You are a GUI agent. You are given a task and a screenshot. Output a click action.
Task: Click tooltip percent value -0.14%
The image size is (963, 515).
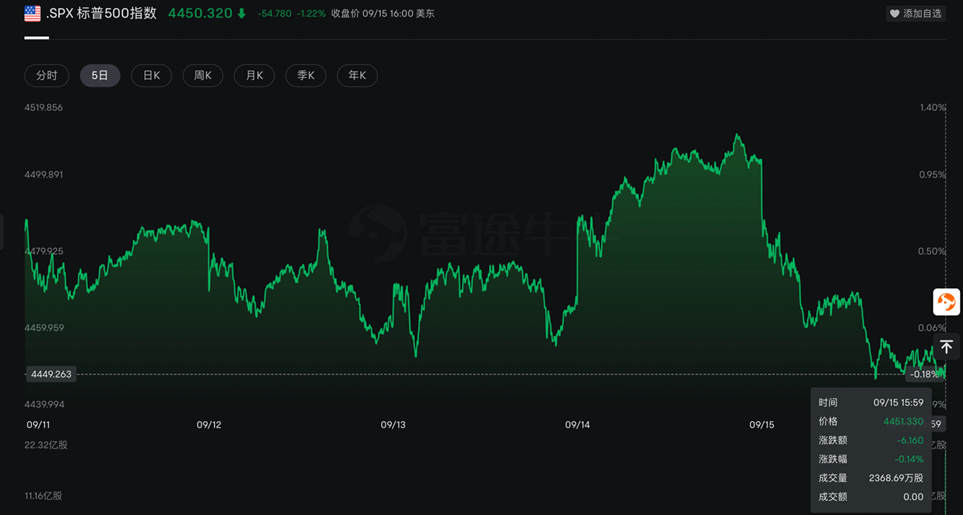(908, 459)
